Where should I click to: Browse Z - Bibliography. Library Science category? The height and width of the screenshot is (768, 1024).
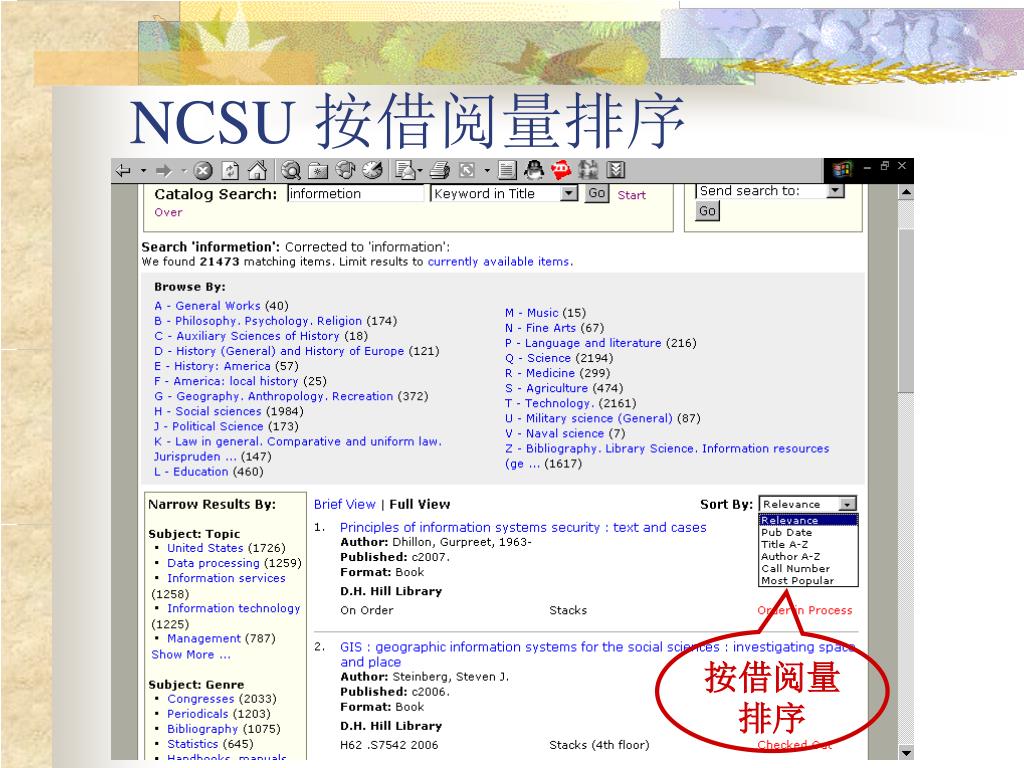click(x=666, y=456)
